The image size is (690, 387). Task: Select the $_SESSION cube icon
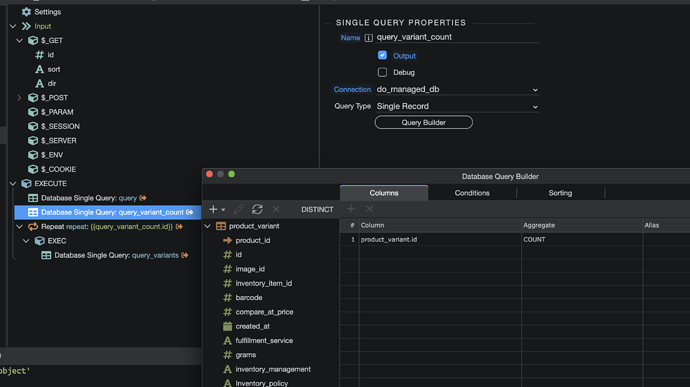[x=33, y=126]
